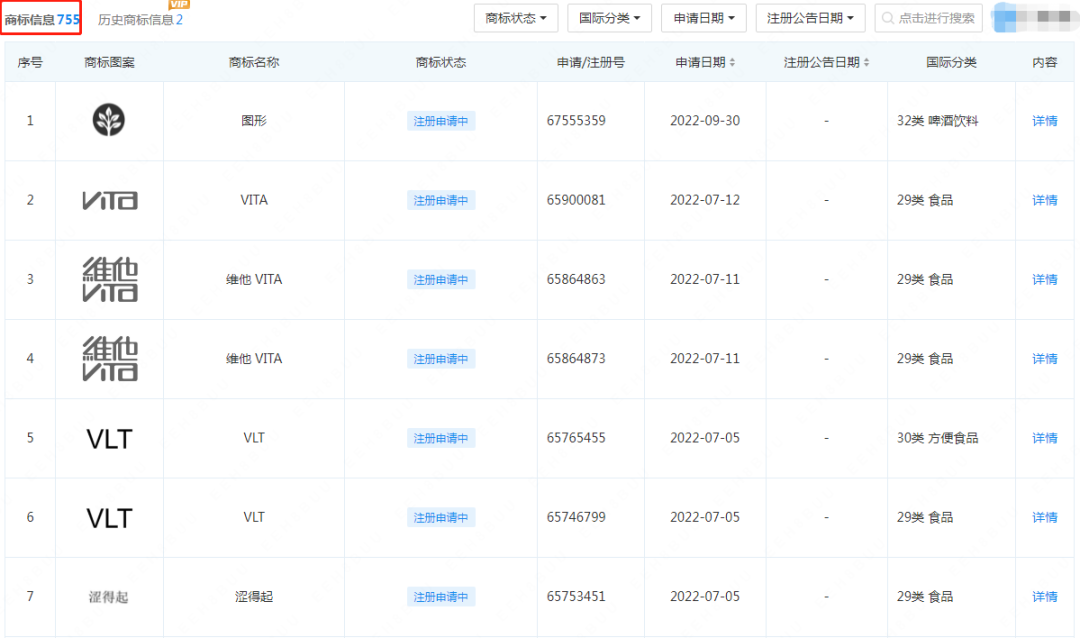Select registration number 65753451
This screenshot has height=638, width=1080.
tap(576, 596)
